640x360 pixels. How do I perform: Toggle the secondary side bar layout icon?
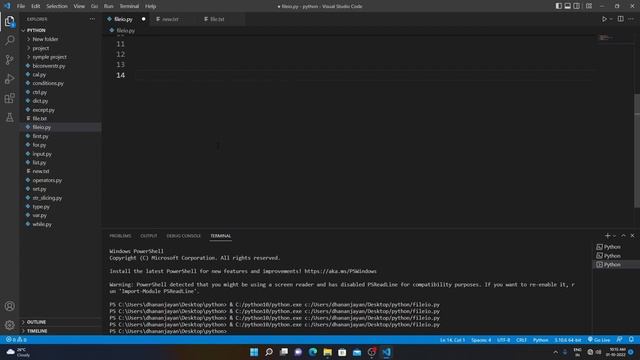click(577, 6)
